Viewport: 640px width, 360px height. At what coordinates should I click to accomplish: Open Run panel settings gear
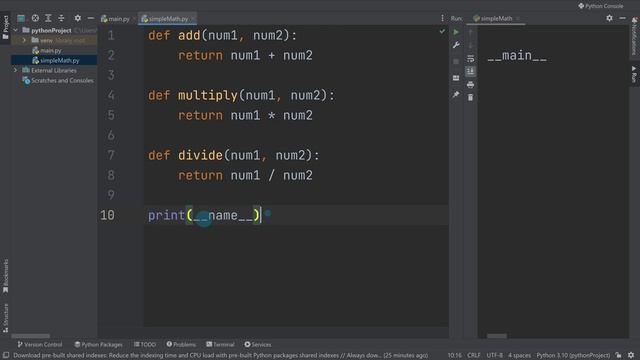click(609, 18)
